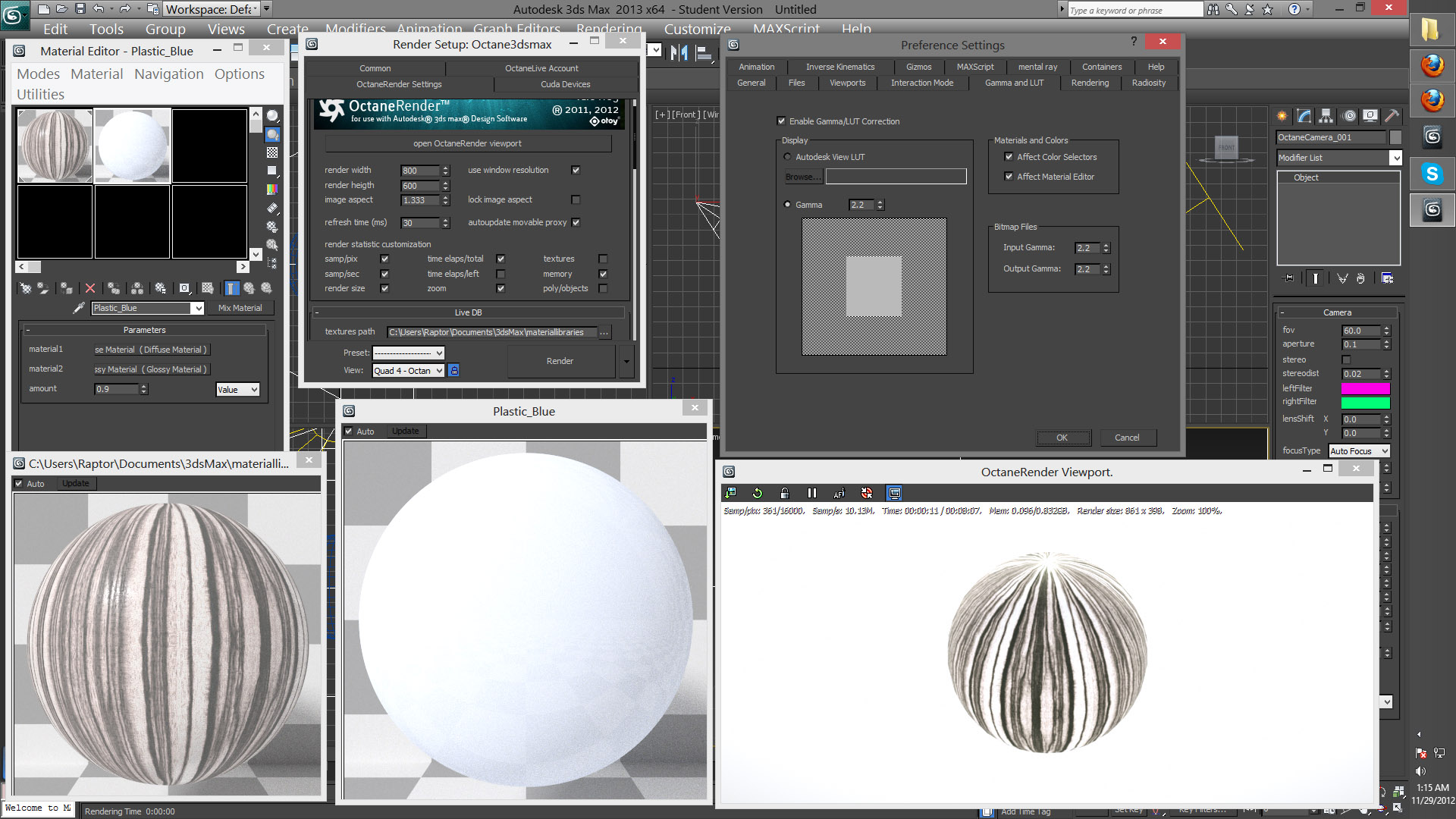Click the green restart render icon
1456x819 pixels.
pyautogui.click(x=757, y=493)
